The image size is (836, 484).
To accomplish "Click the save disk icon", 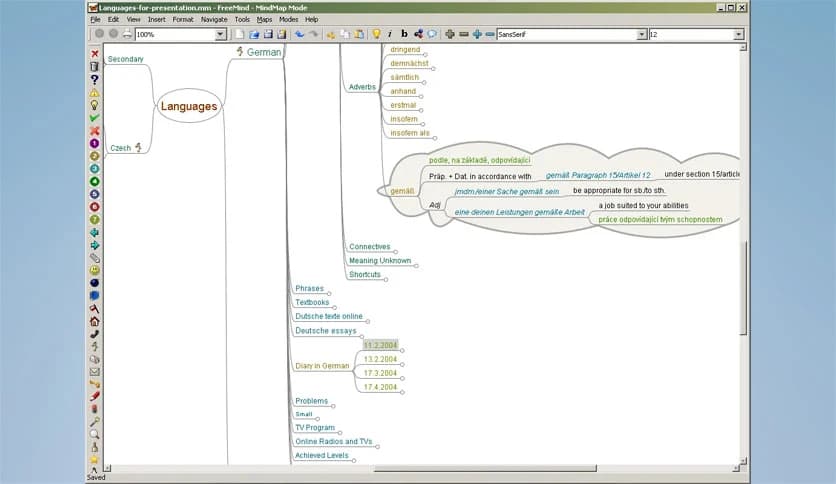I will pyautogui.click(x=268, y=34).
